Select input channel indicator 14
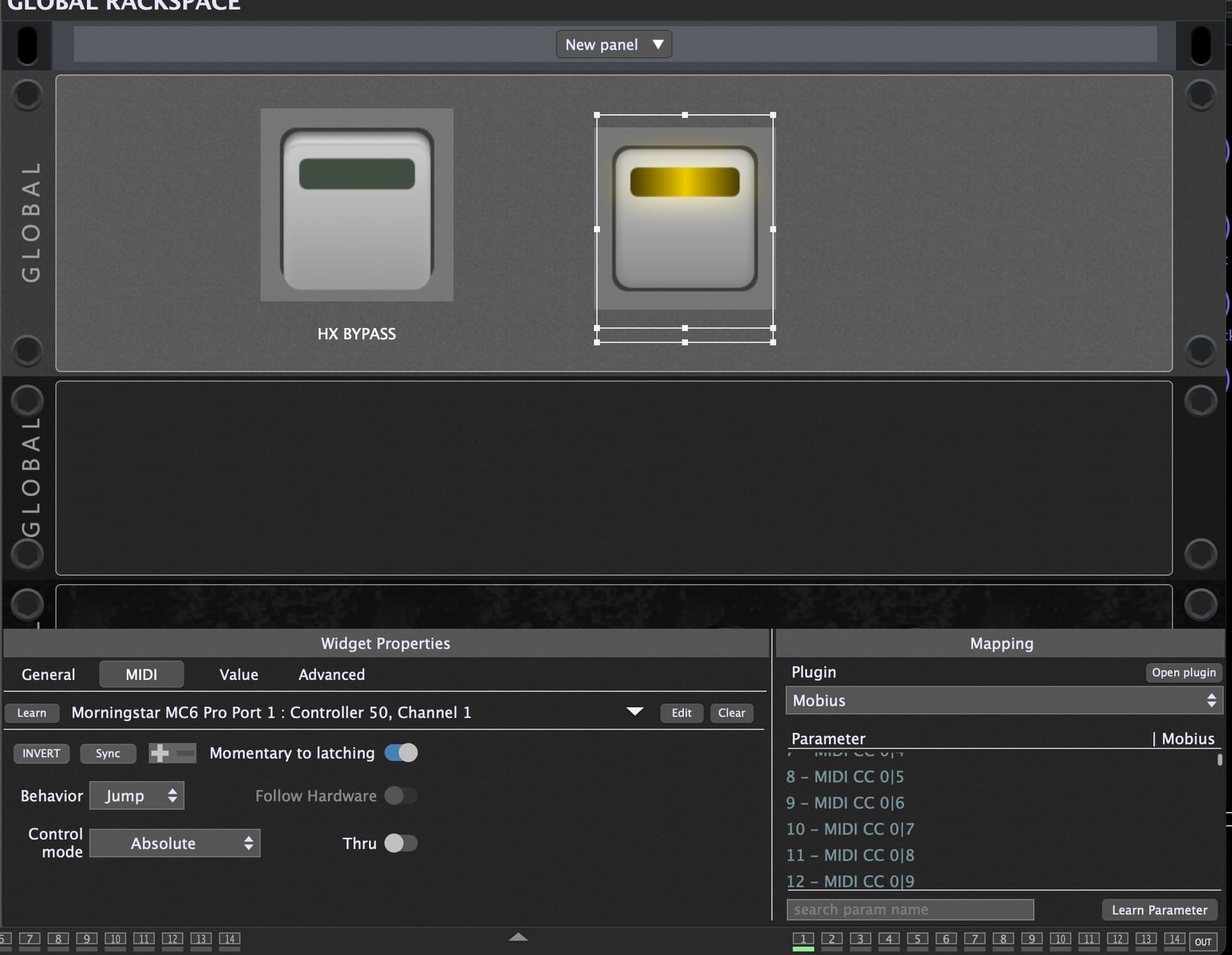This screenshot has height=955, width=1232. coord(230,939)
